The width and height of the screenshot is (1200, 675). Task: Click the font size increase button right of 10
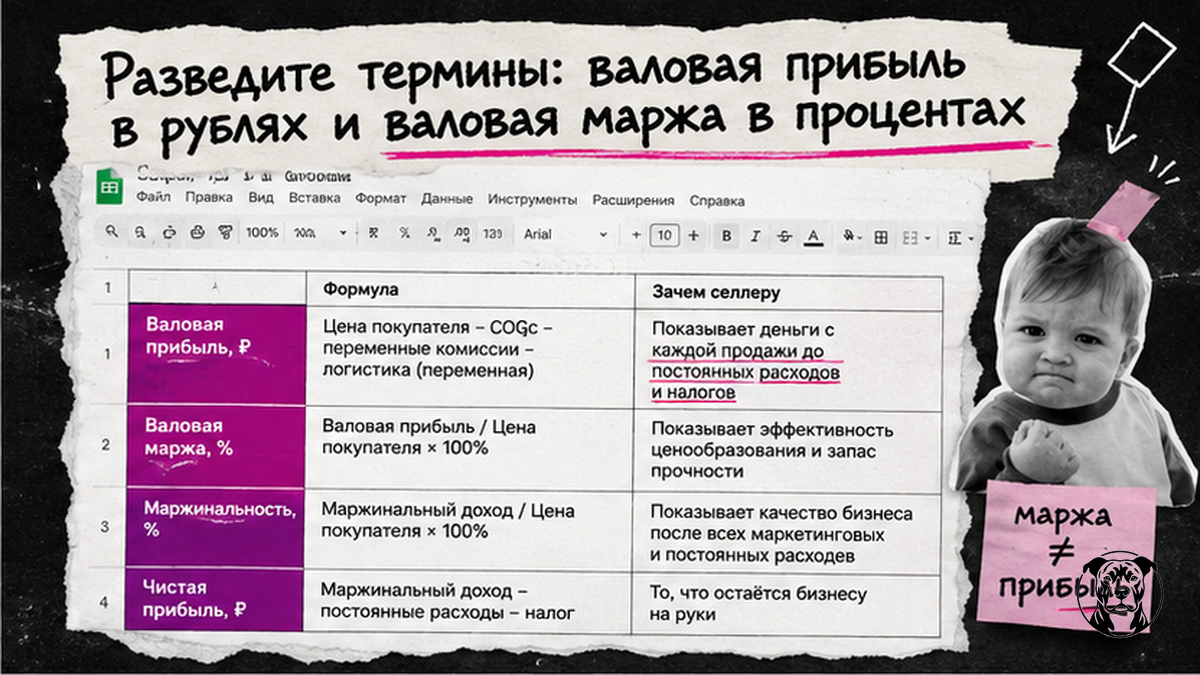pyautogui.click(x=693, y=236)
